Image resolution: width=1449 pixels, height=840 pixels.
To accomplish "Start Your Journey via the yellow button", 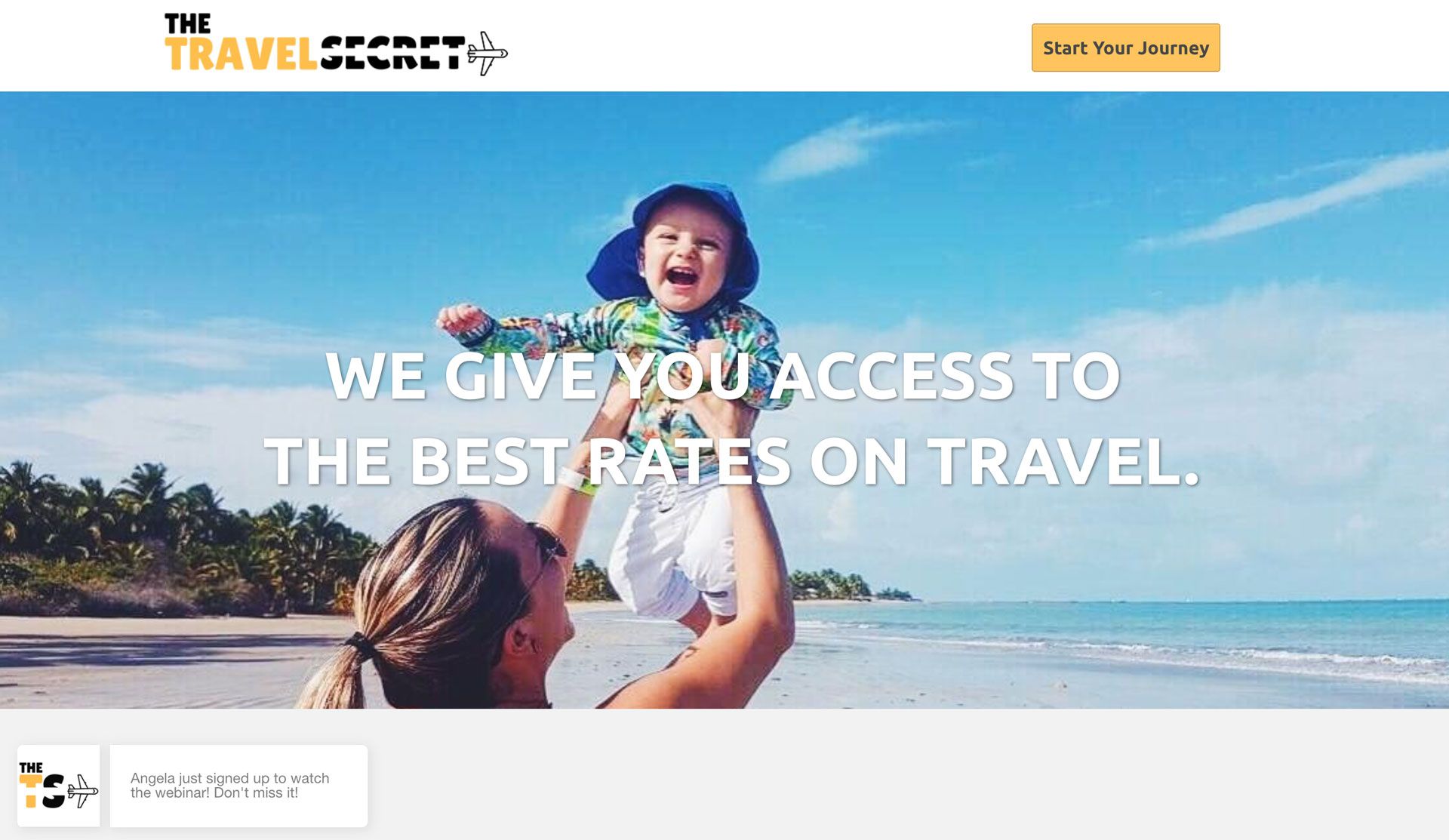I will tap(1125, 48).
